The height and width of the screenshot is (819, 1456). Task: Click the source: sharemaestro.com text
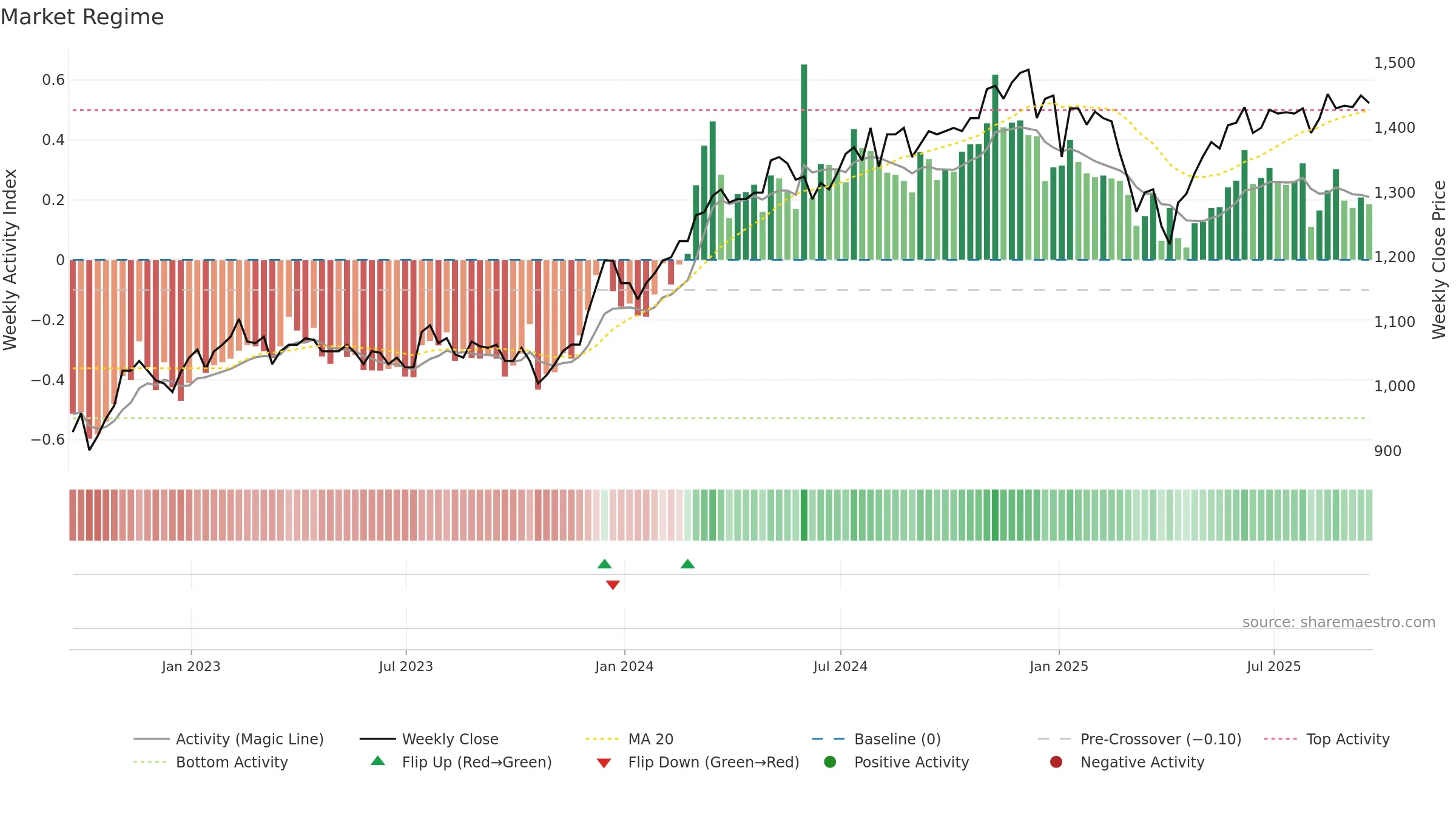tap(1339, 622)
